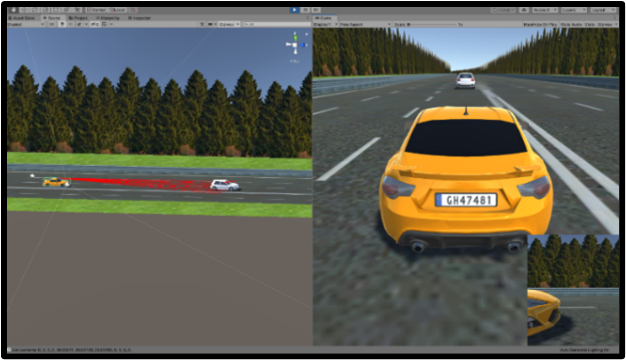
Task: Open the Layers dropdown
Action: point(573,10)
